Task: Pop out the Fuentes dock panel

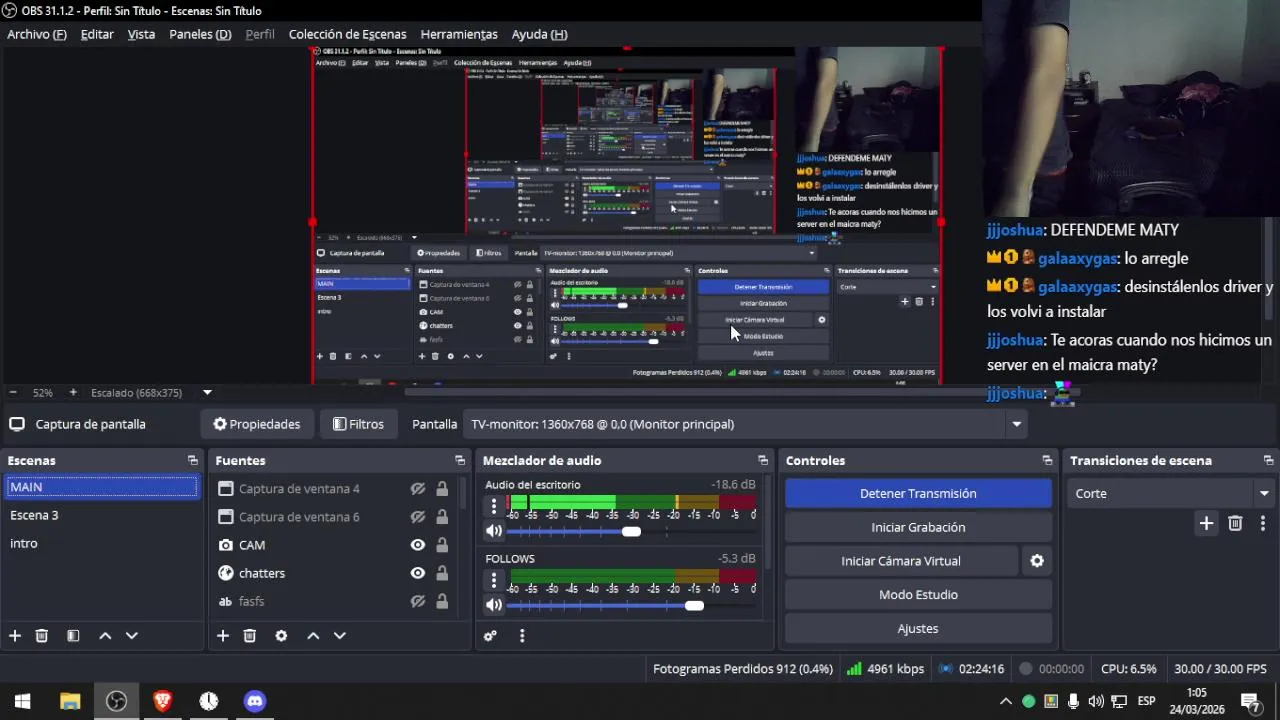Action: pos(460,461)
